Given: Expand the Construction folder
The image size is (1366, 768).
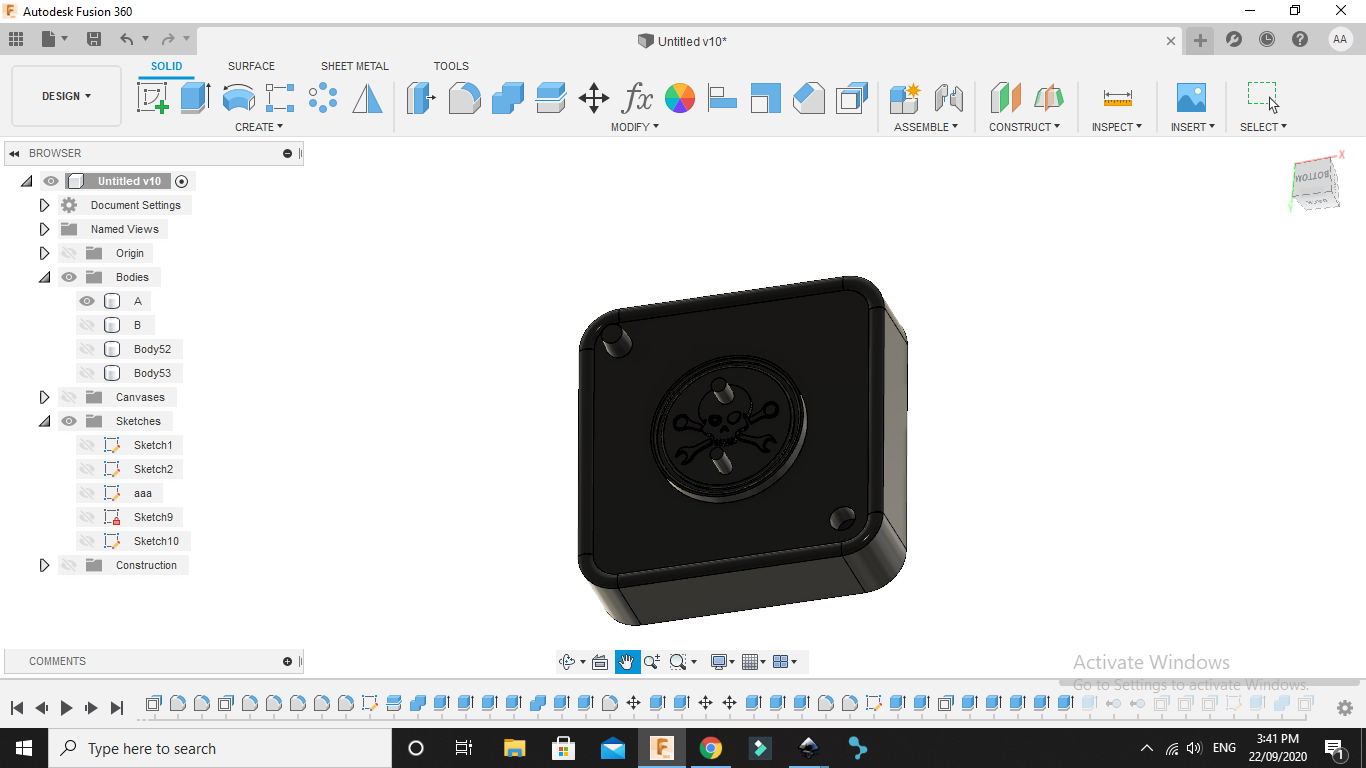Looking at the screenshot, I should [44, 565].
